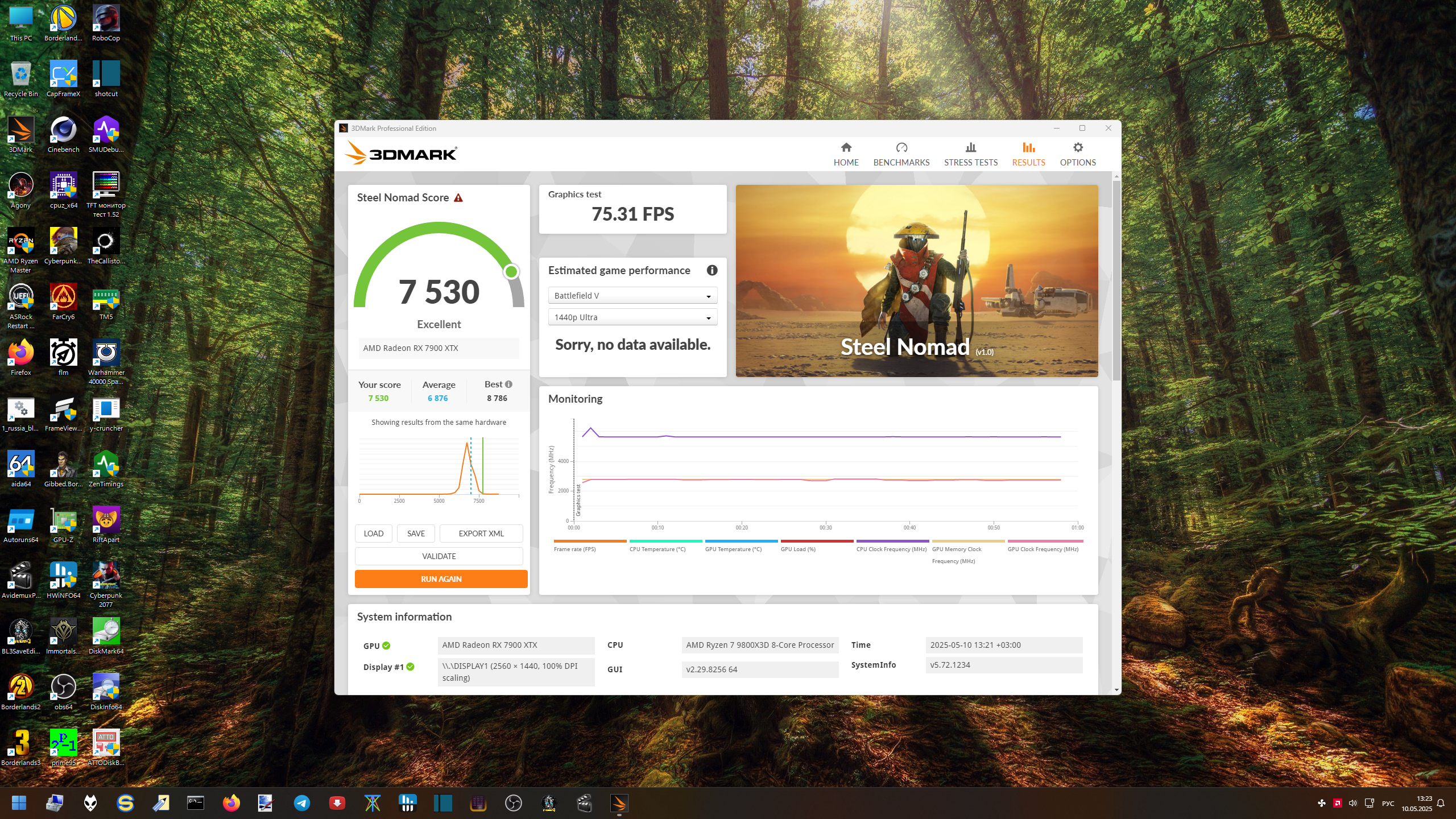Screen dimensions: 1456x819
Task: Open the 1440p Ultra resolution dropdown
Action: tap(632, 317)
